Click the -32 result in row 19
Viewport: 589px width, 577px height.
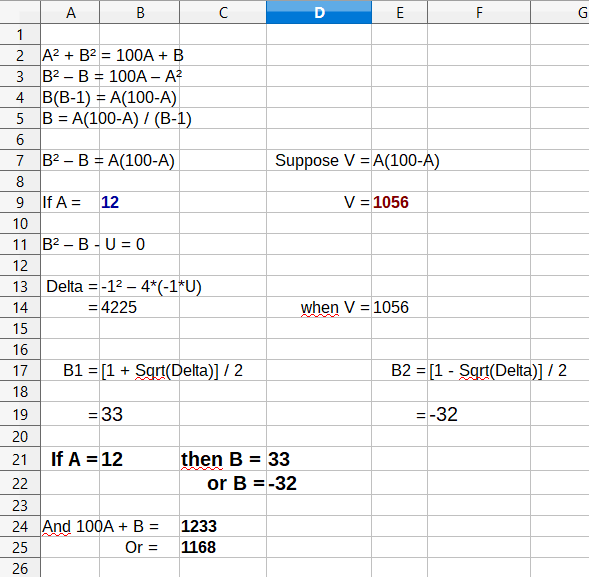coord(479,414)
